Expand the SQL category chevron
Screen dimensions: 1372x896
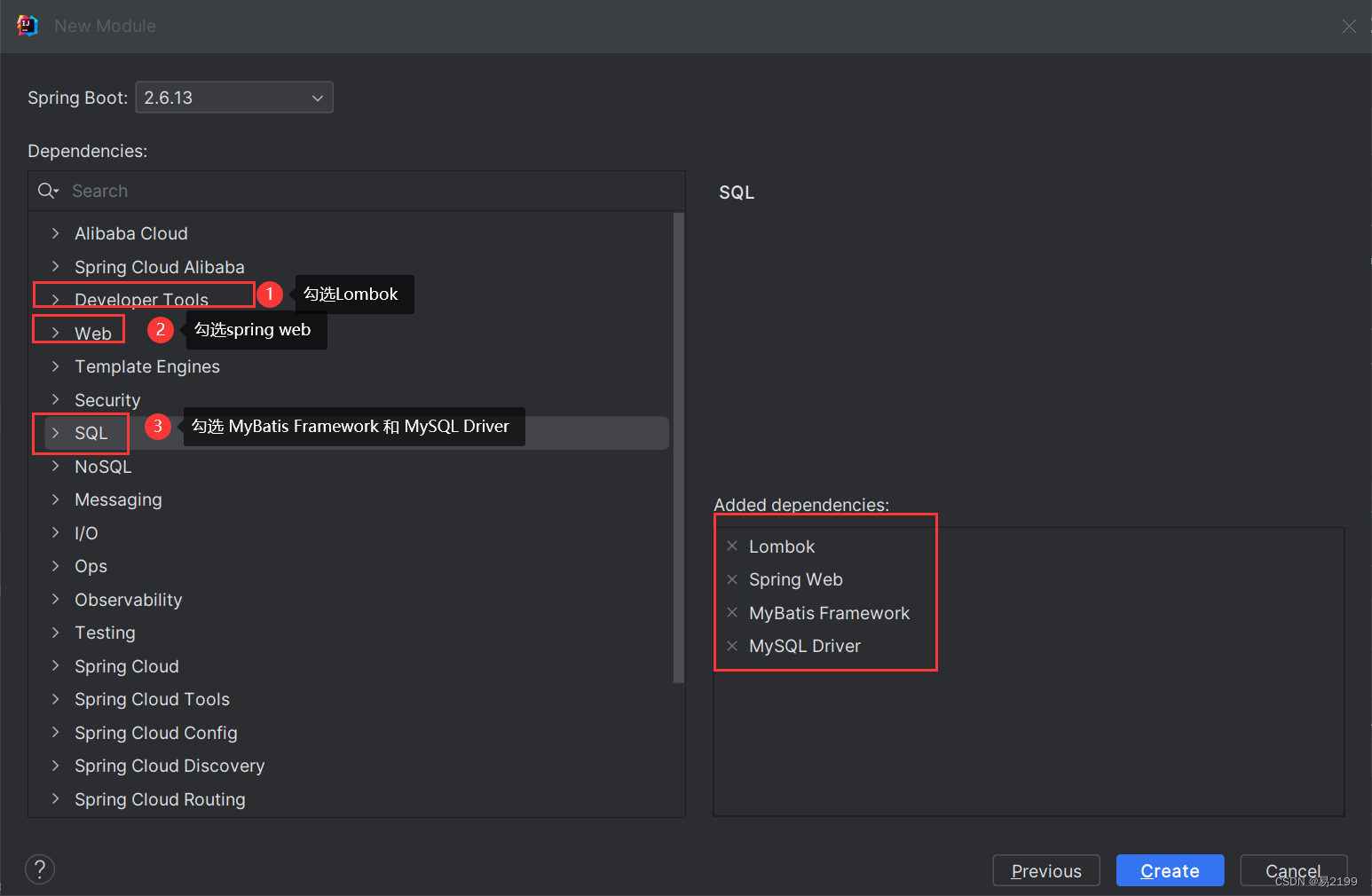(x=55, y=433)
